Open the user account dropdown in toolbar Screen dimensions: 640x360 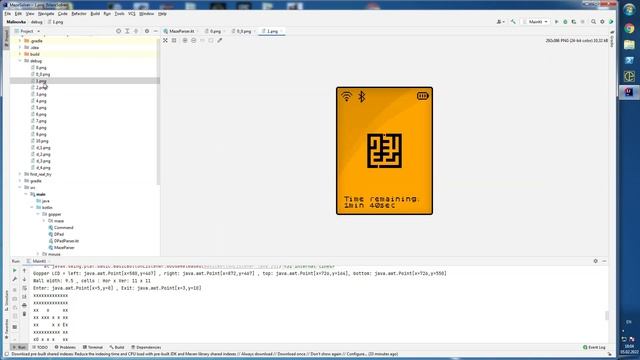[x=500, y=22]
